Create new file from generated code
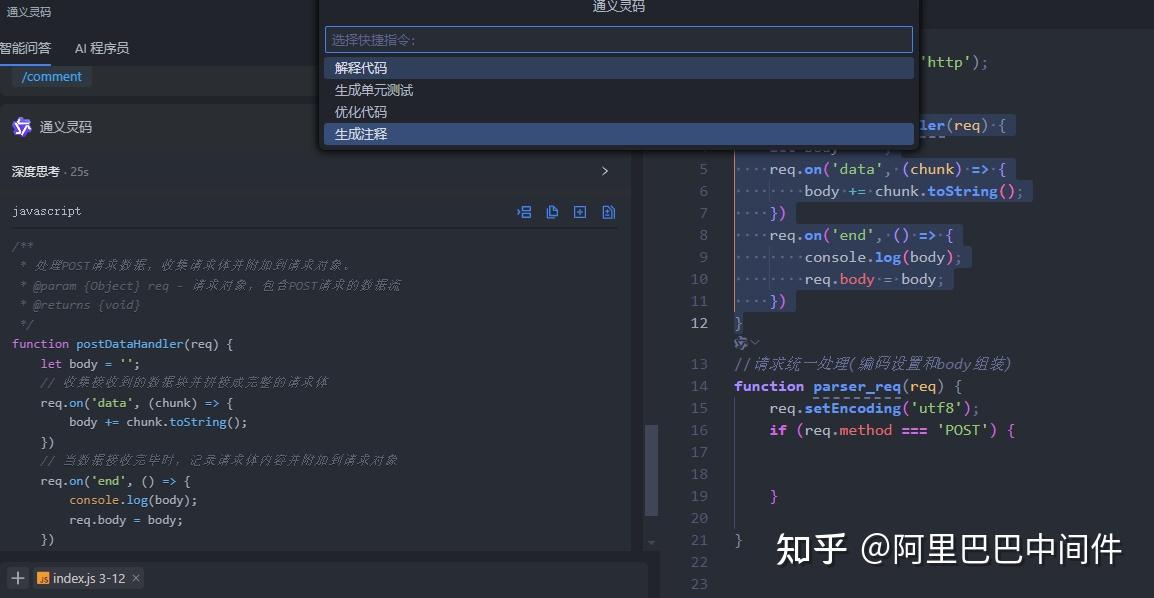1154x598 pixels. coord(580,212)
